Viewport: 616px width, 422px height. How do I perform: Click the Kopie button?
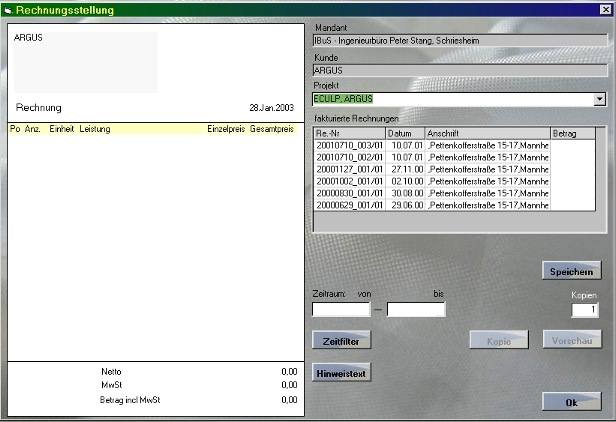click(498, 341)
